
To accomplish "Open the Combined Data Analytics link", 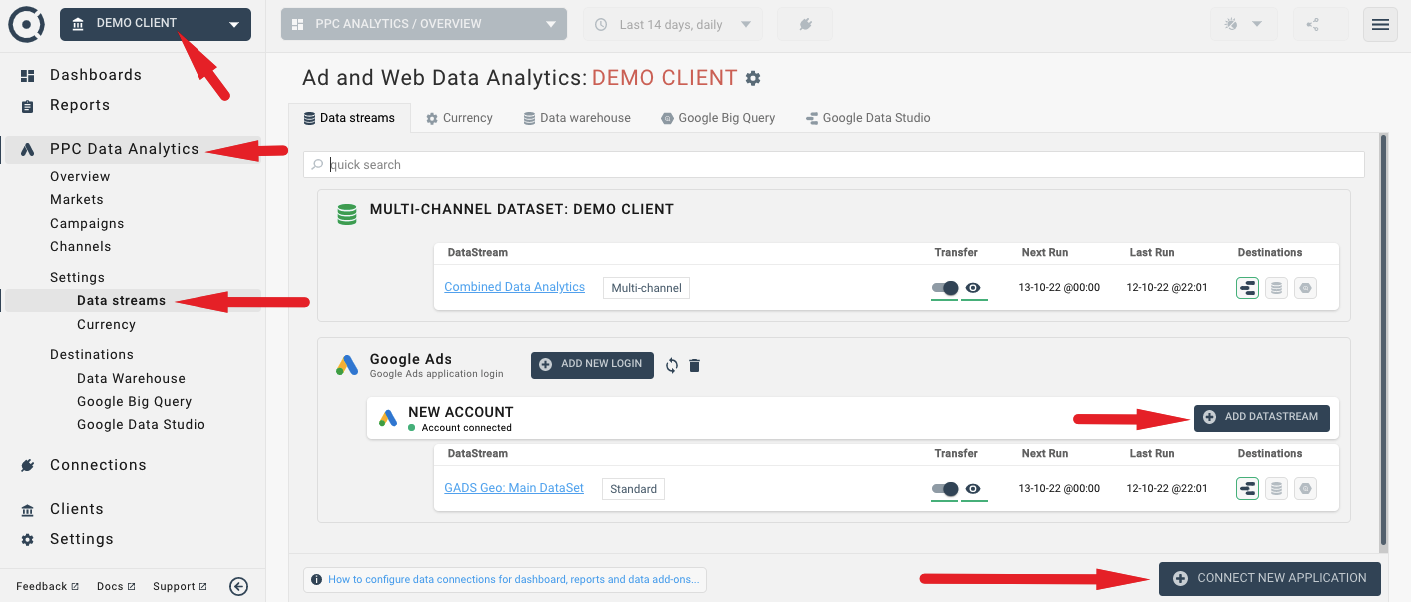I will 514,287.
